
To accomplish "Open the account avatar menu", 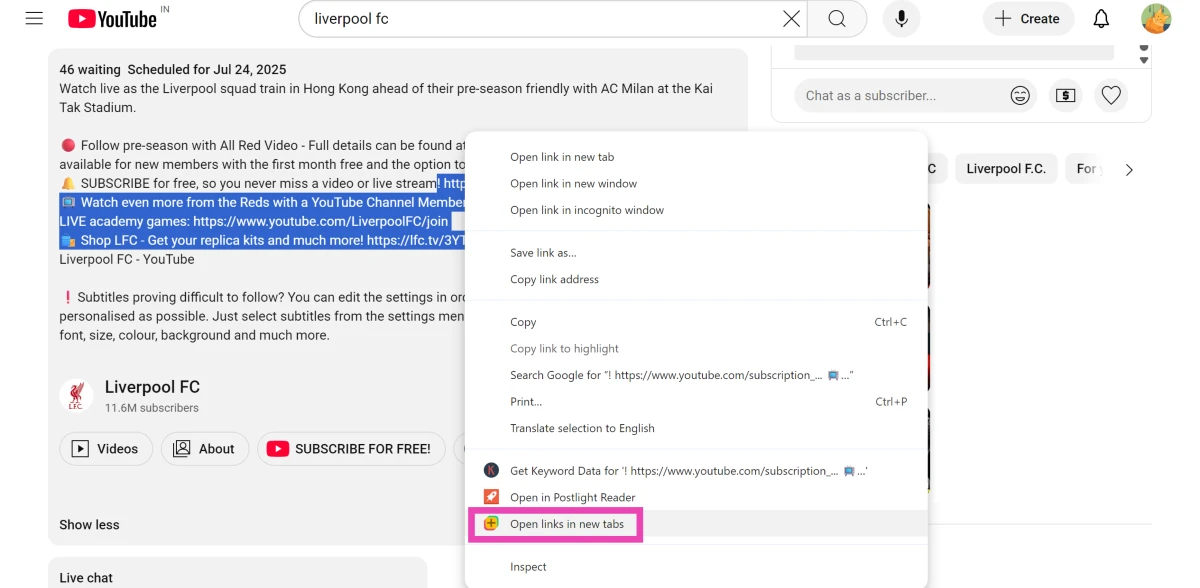I will [1156, 18].
